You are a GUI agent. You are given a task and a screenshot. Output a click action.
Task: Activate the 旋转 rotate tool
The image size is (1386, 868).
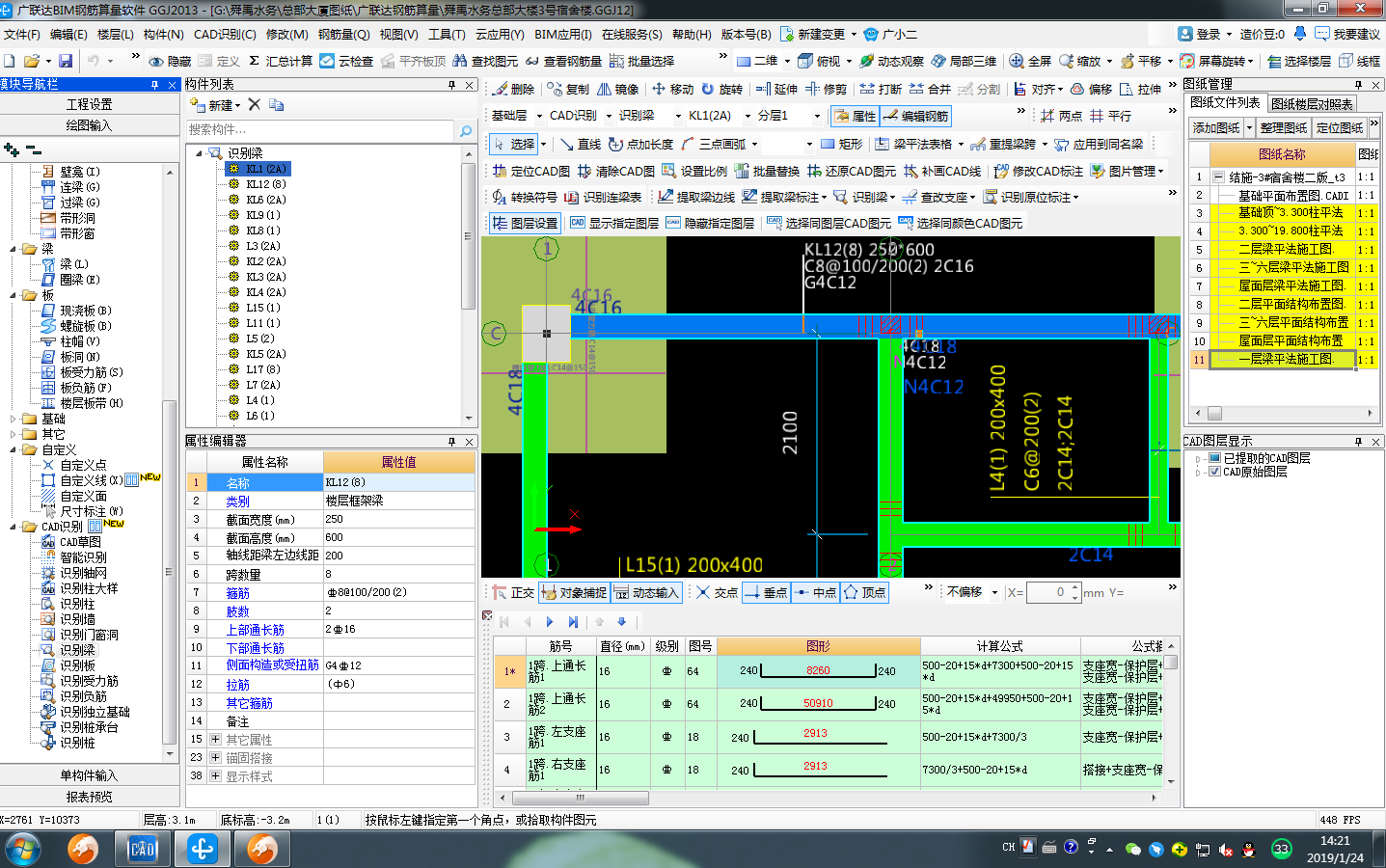coord(721,89)
